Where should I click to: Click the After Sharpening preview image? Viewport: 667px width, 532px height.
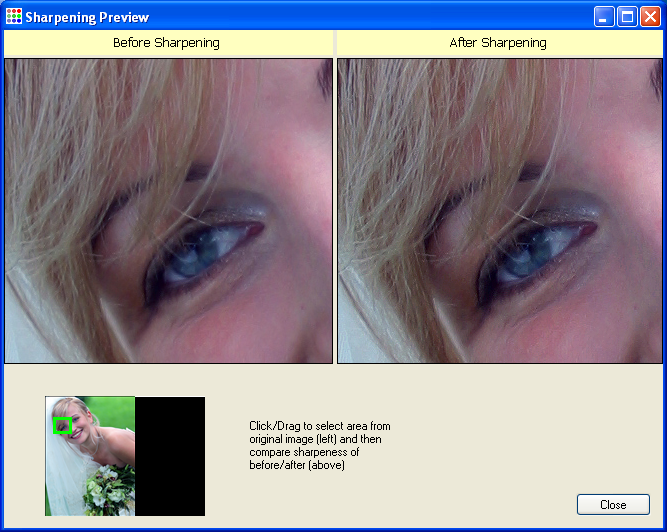tap(500, 211)
